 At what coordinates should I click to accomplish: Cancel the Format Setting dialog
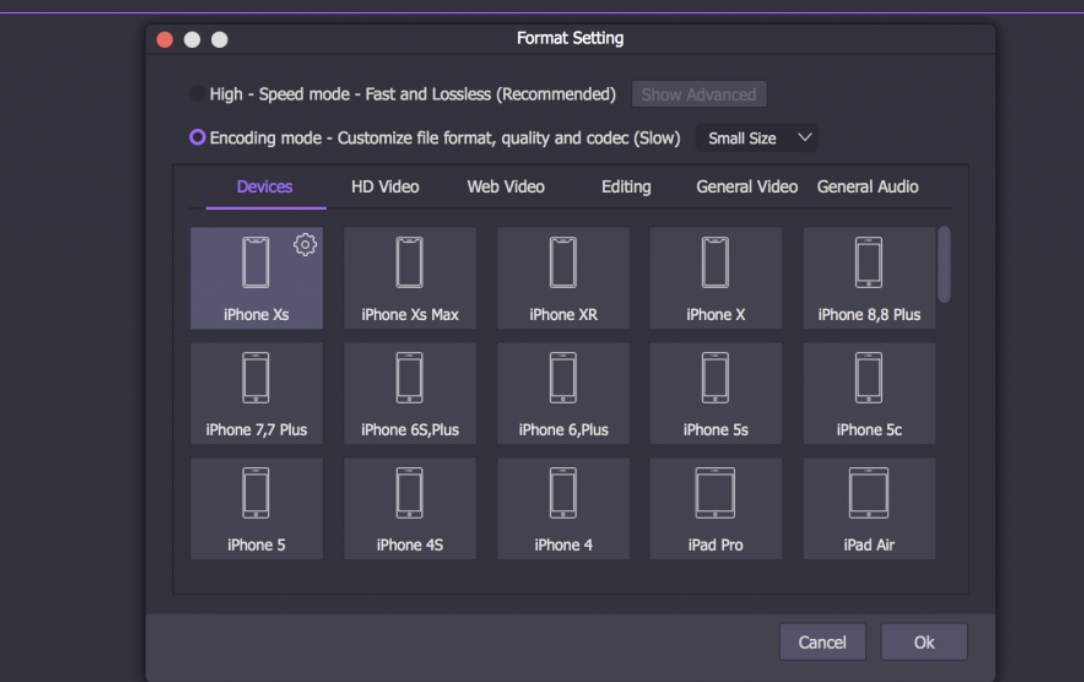pyautogui.click(x=822, y=643)
